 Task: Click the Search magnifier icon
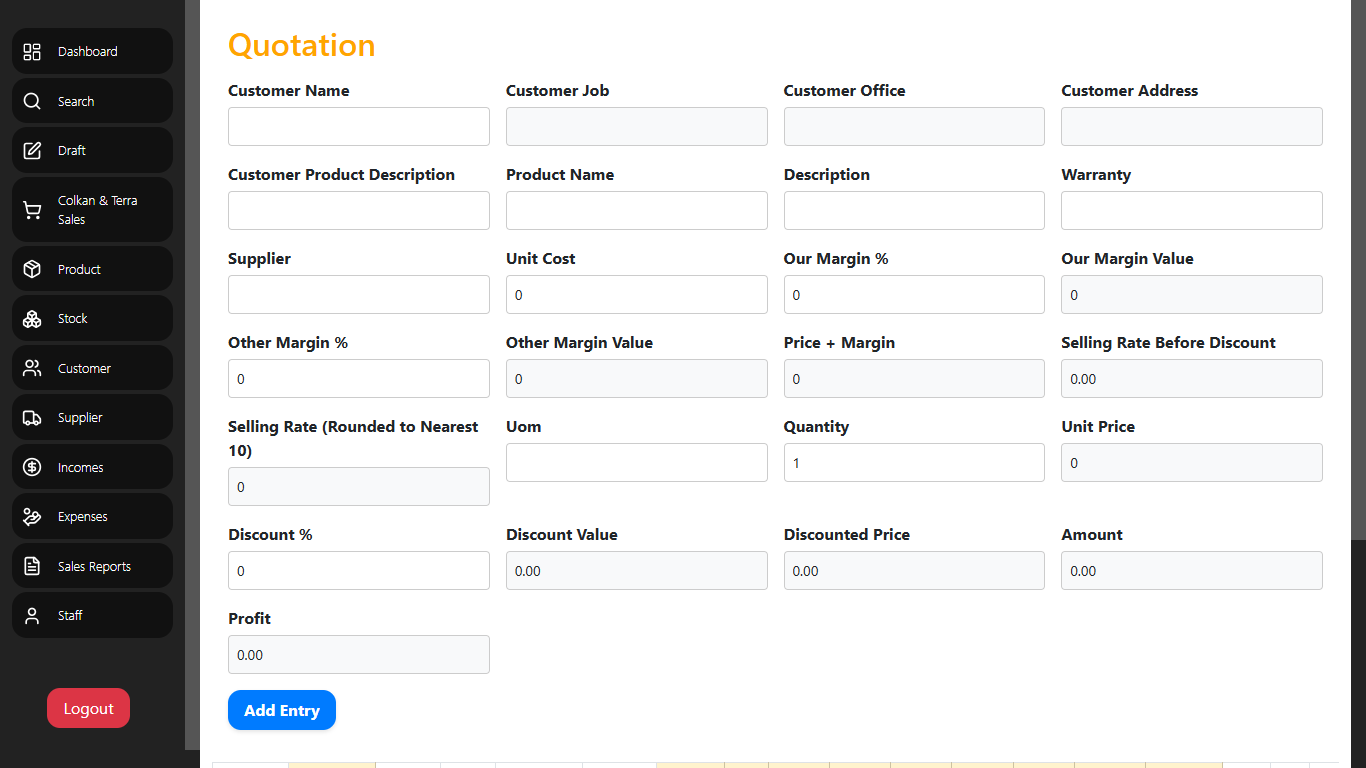point(32,101)
